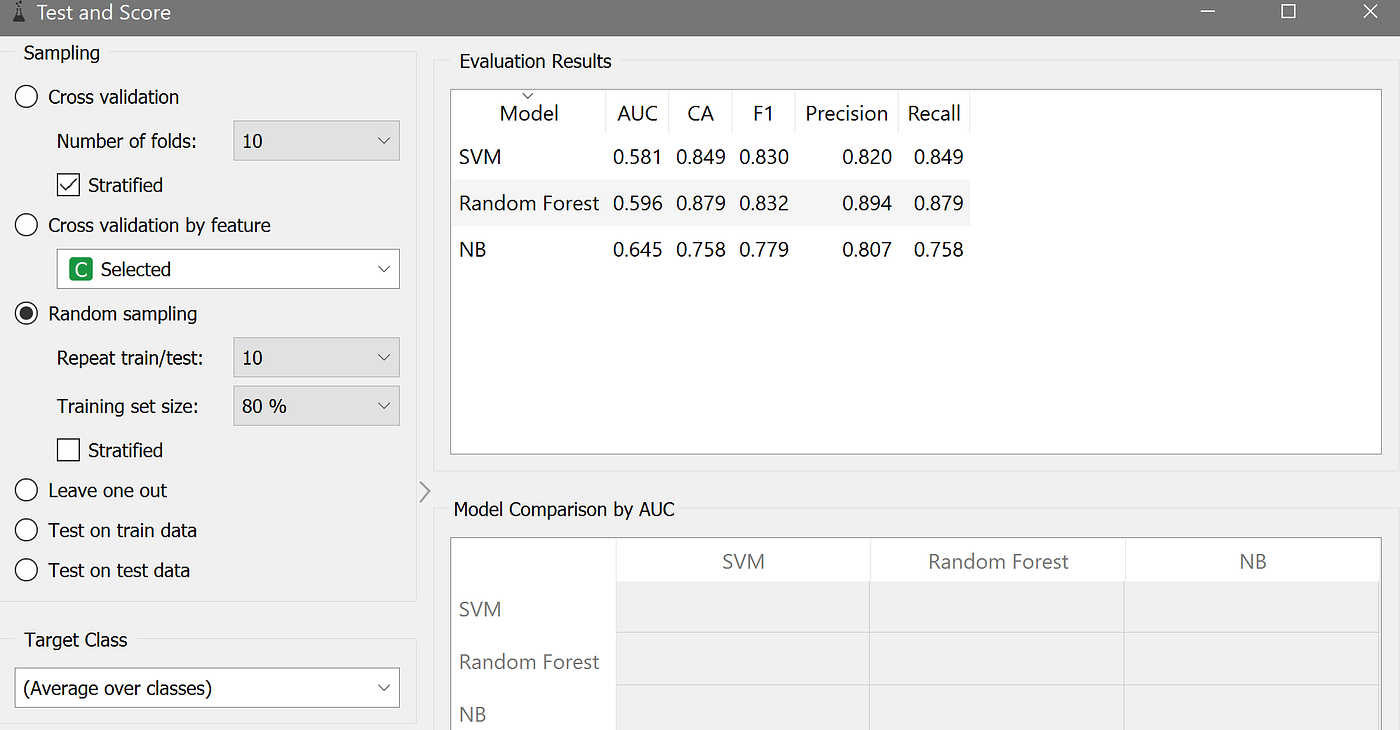1400x730 pixels.
Task: Open the Repeat train/test dropdown
Action: [316, 357]
